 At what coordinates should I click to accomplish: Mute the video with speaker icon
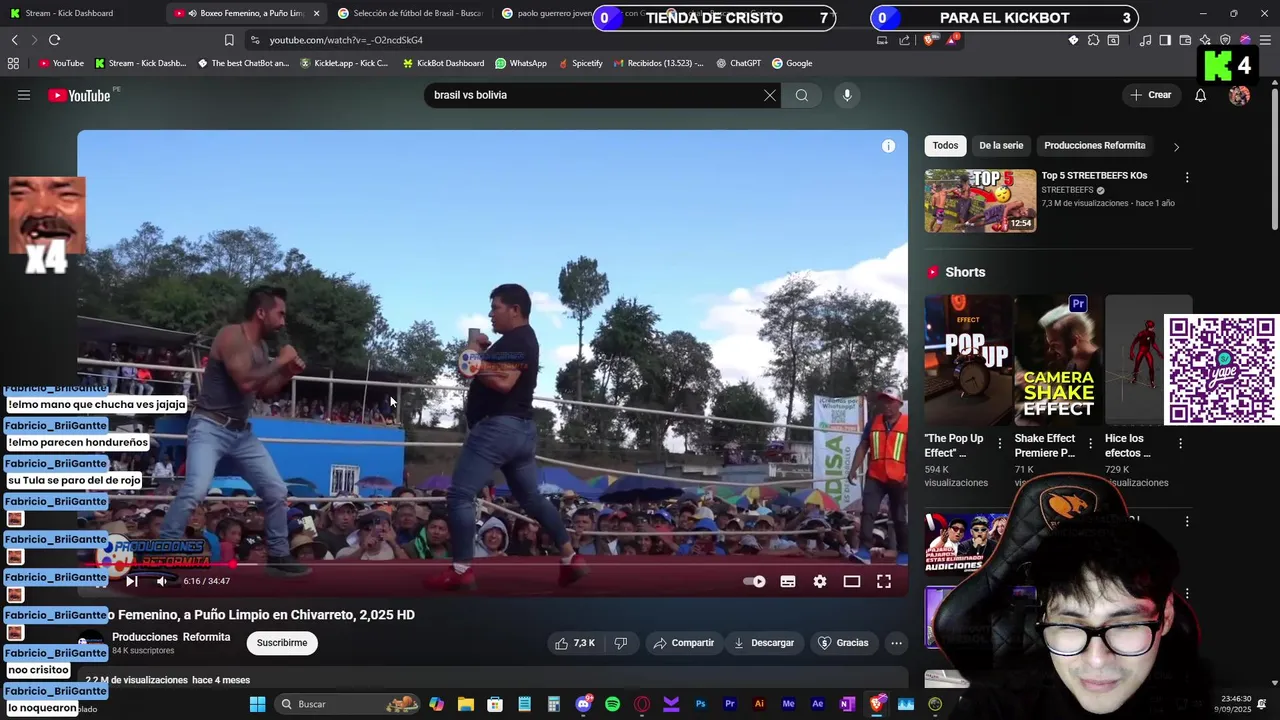(x=162, y=581)
